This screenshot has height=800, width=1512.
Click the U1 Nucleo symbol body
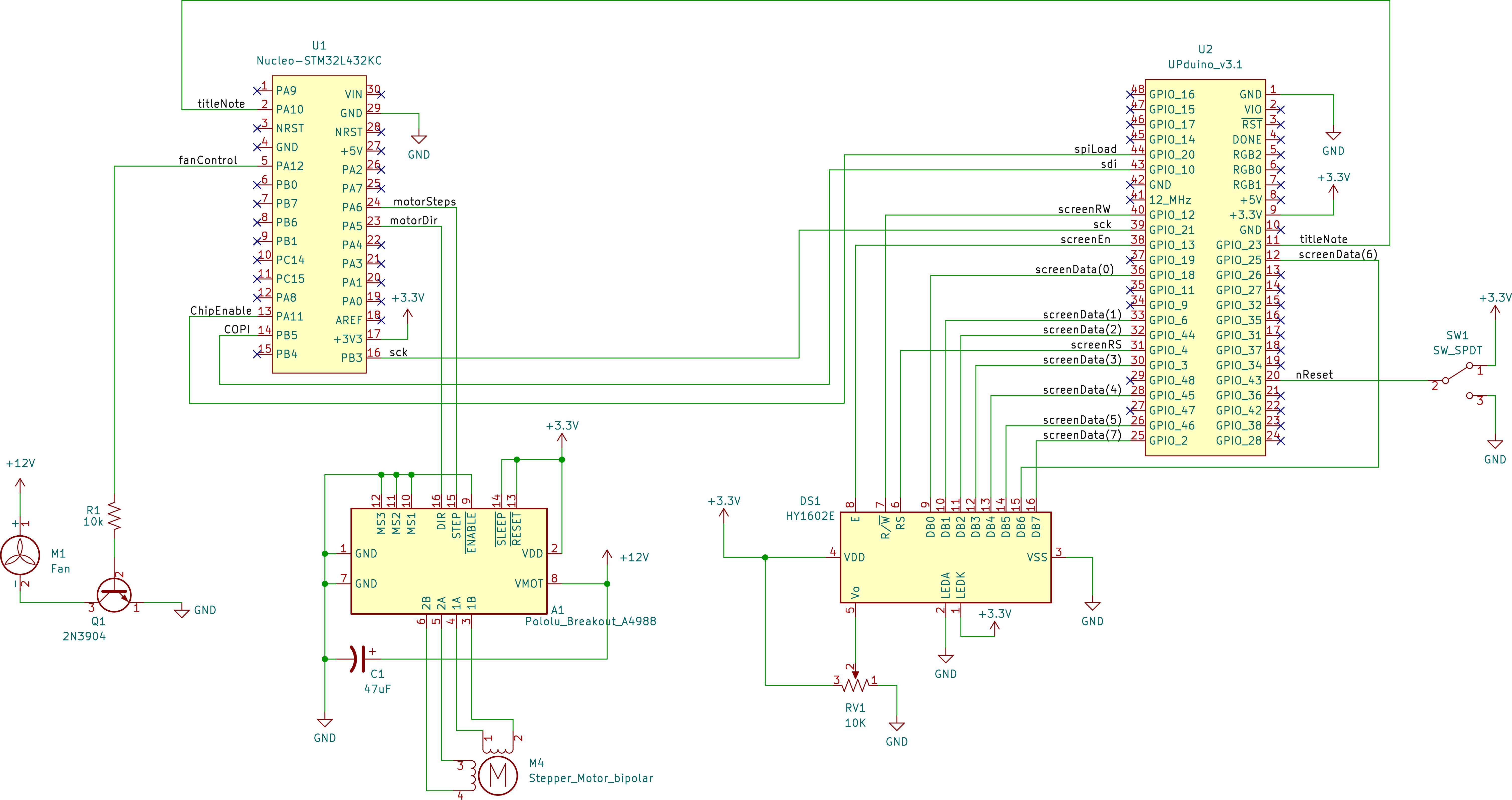319,224
